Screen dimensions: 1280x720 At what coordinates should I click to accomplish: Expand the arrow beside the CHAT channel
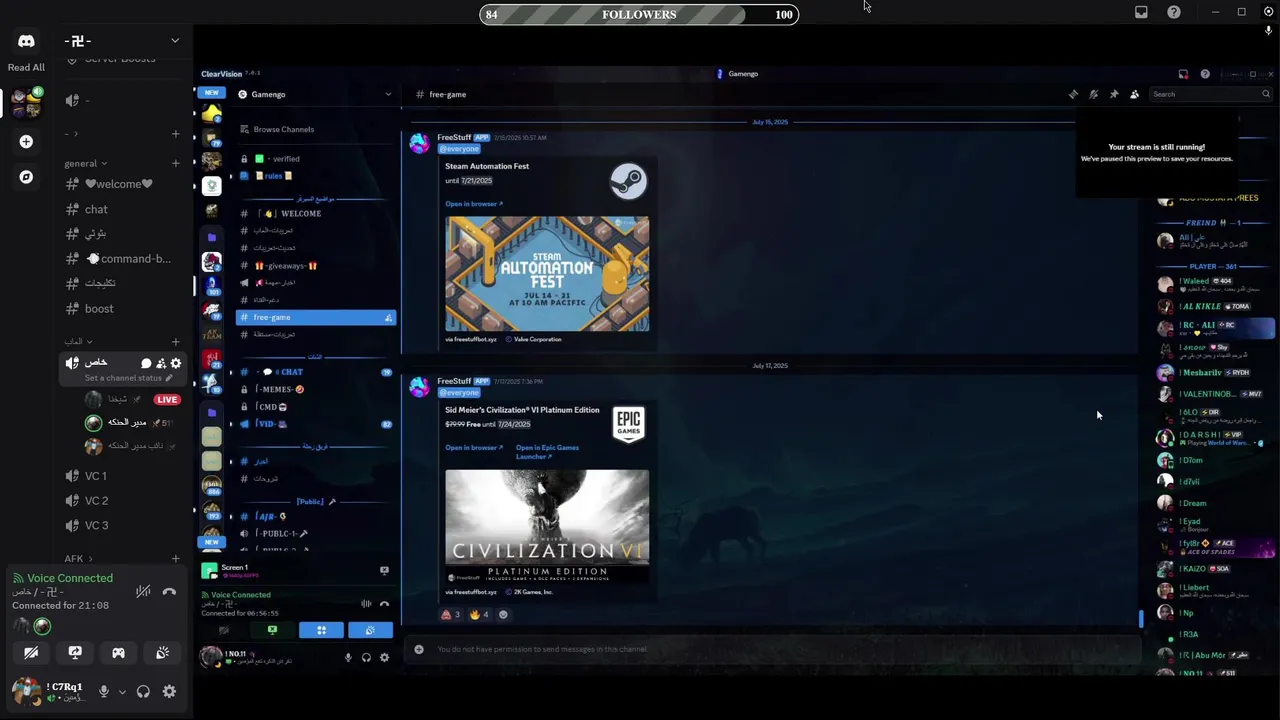click(231, 372)
